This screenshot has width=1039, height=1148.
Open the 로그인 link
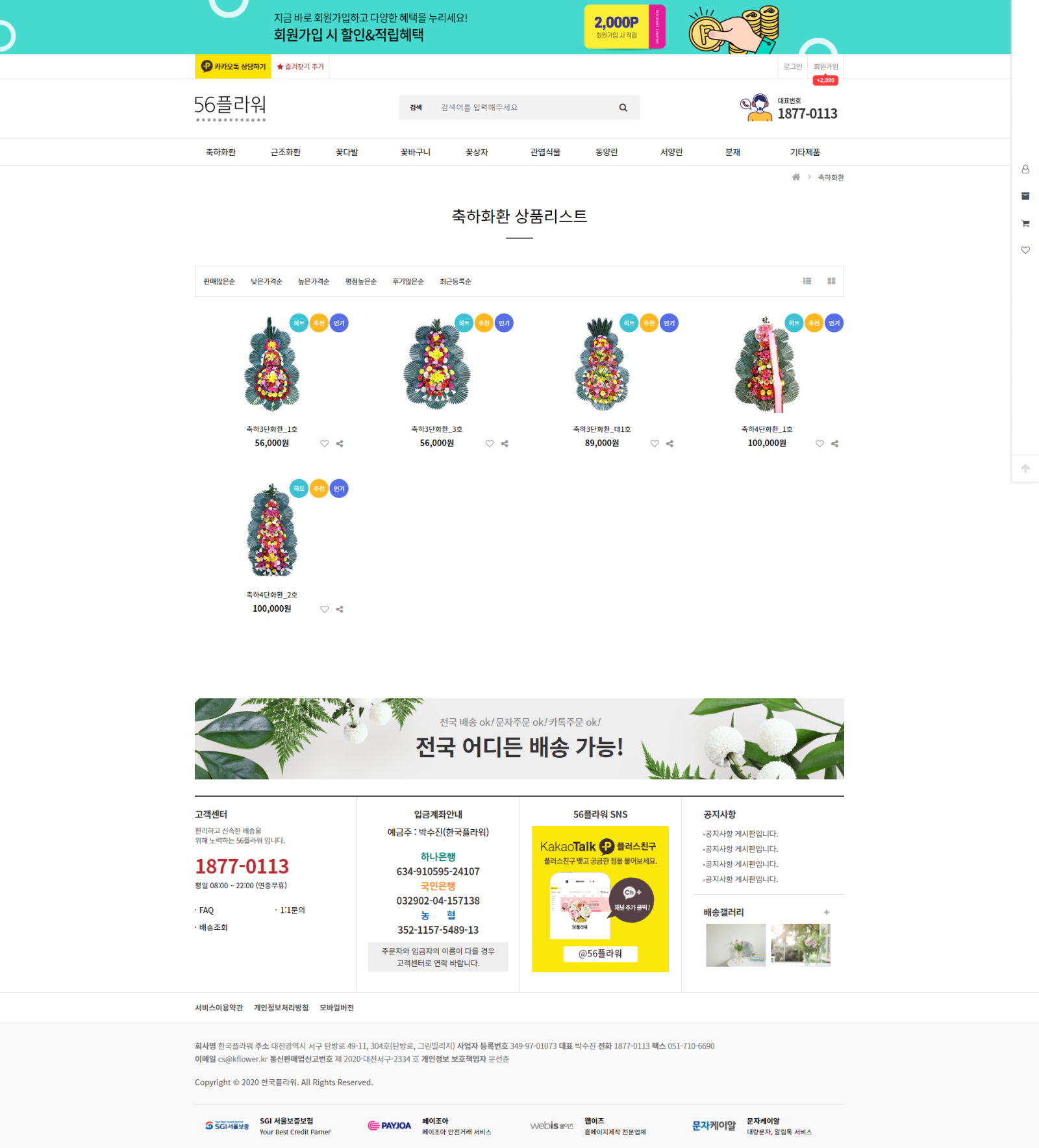click(793, 66)
